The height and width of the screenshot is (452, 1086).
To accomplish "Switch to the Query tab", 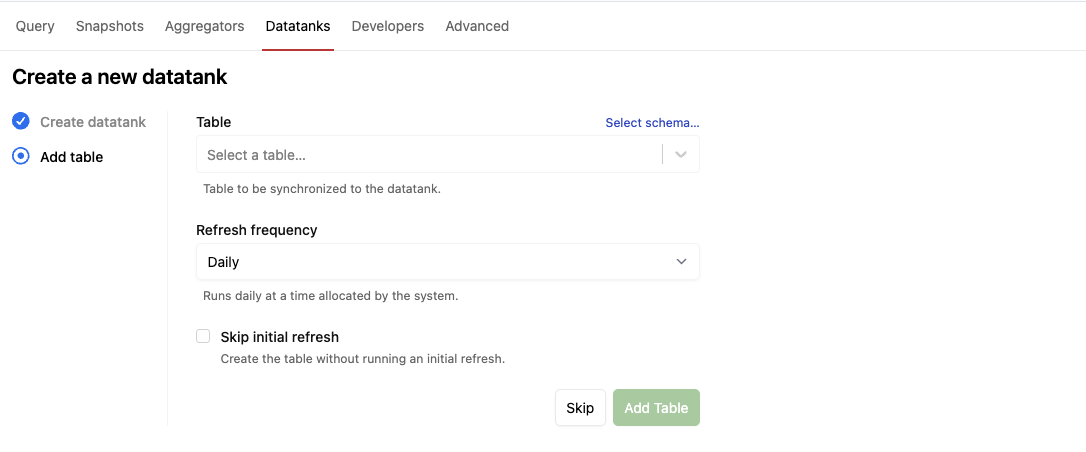I will (35, 26).
